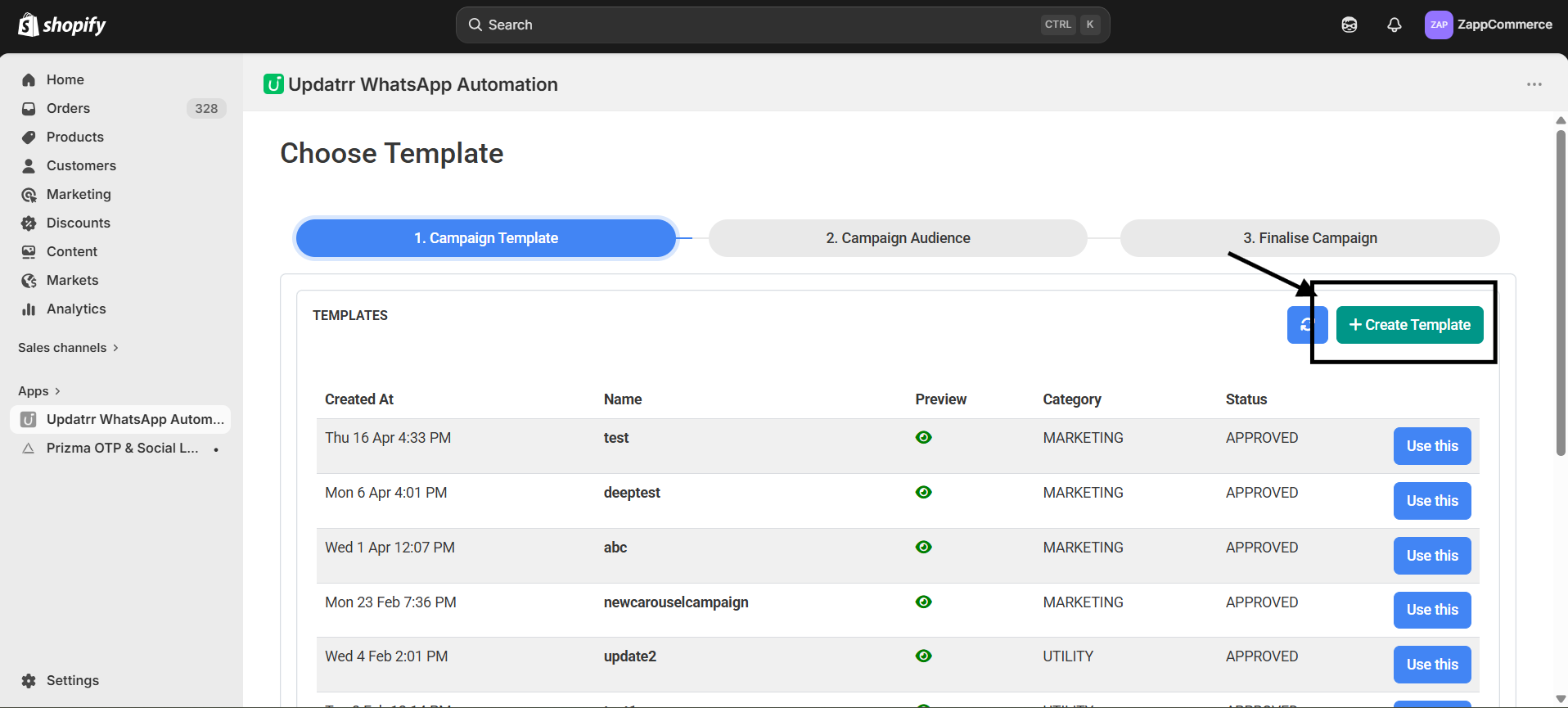Expand the Apps section chevron

pyautogui.click(x=57, y=391)
